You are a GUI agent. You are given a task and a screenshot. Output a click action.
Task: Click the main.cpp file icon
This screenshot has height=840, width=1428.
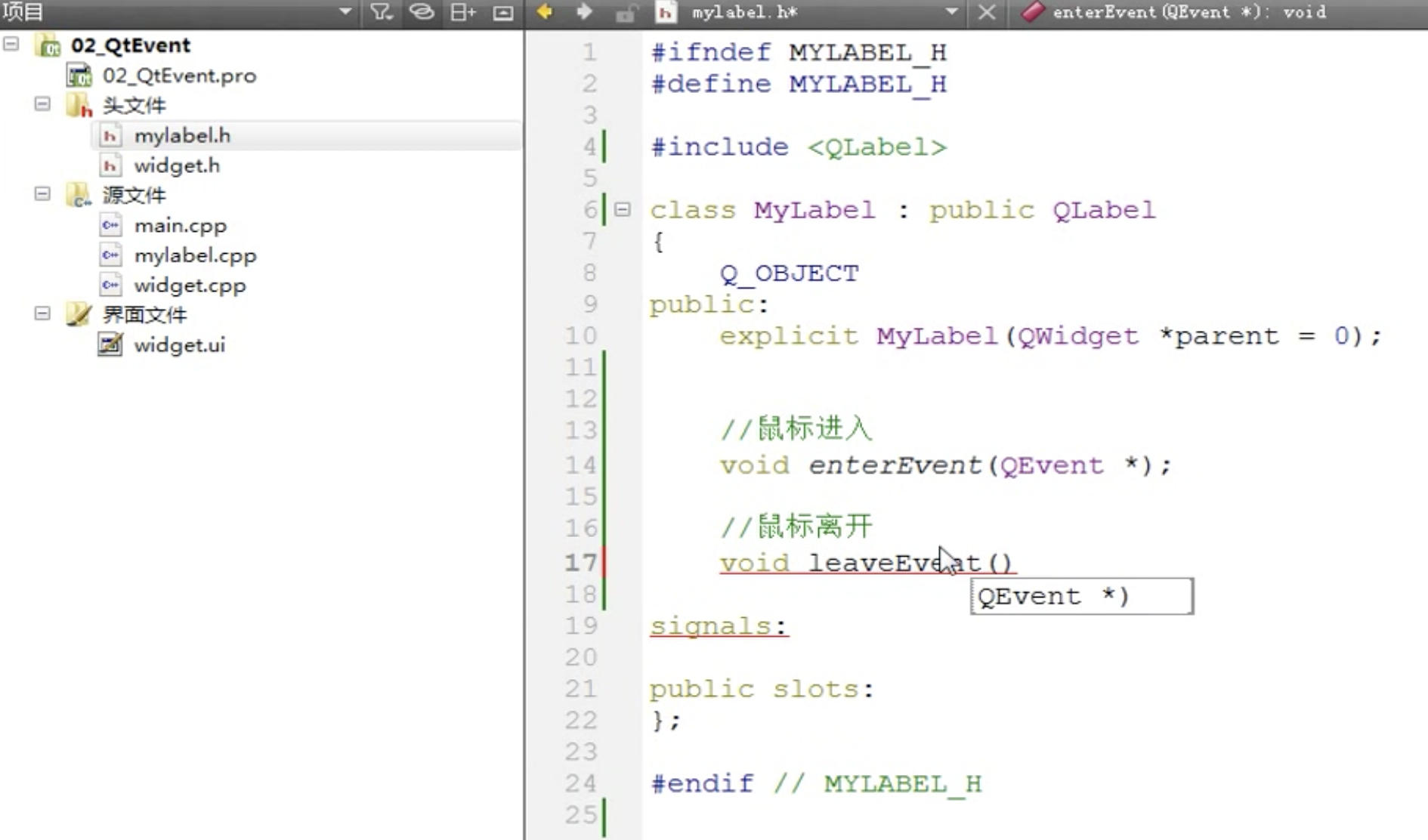[x=110, y=225]
